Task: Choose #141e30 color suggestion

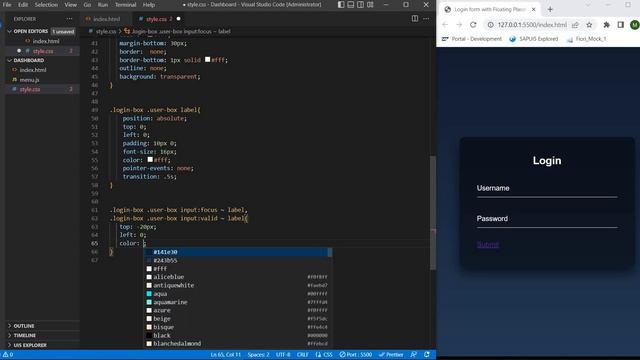Action: (237, 252)
